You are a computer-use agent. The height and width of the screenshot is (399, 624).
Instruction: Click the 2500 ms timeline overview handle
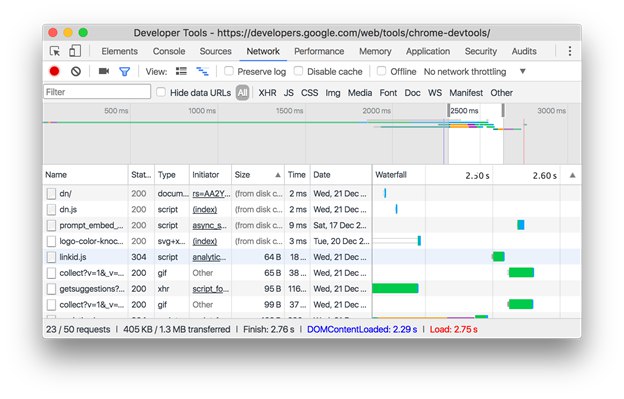pos(448,111)
